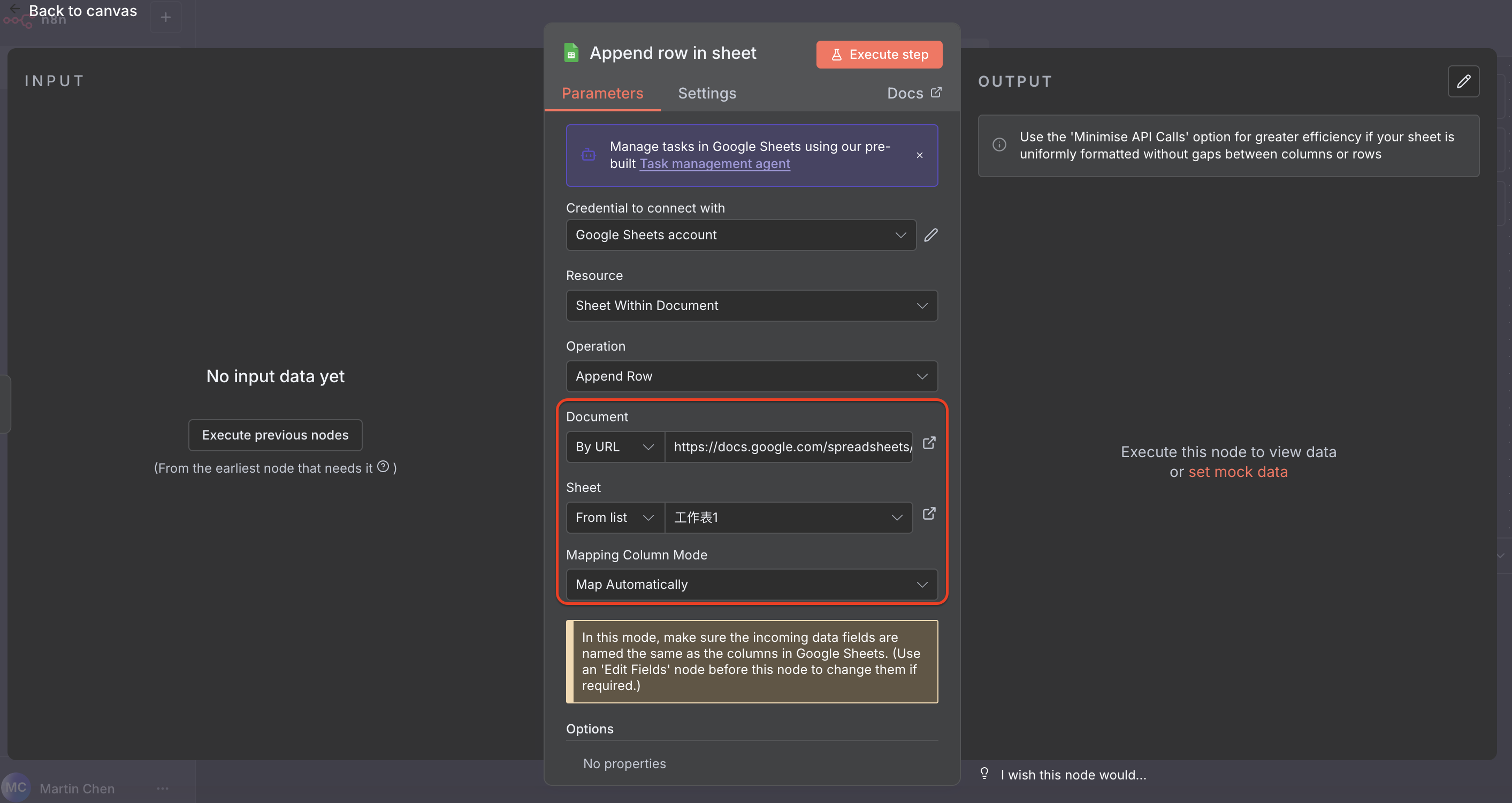Switch to the Settings tab

click(707, 93)
